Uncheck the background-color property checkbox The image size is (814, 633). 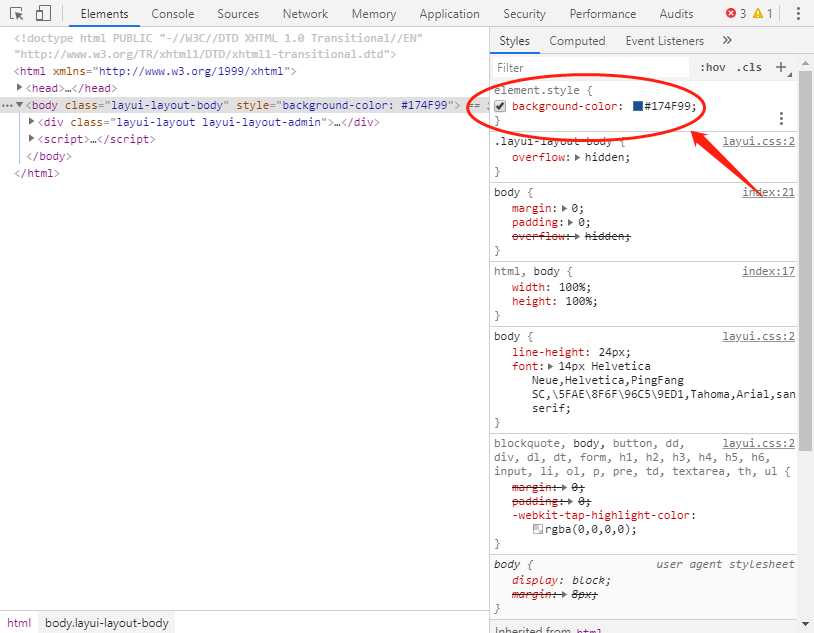[500, 106]
